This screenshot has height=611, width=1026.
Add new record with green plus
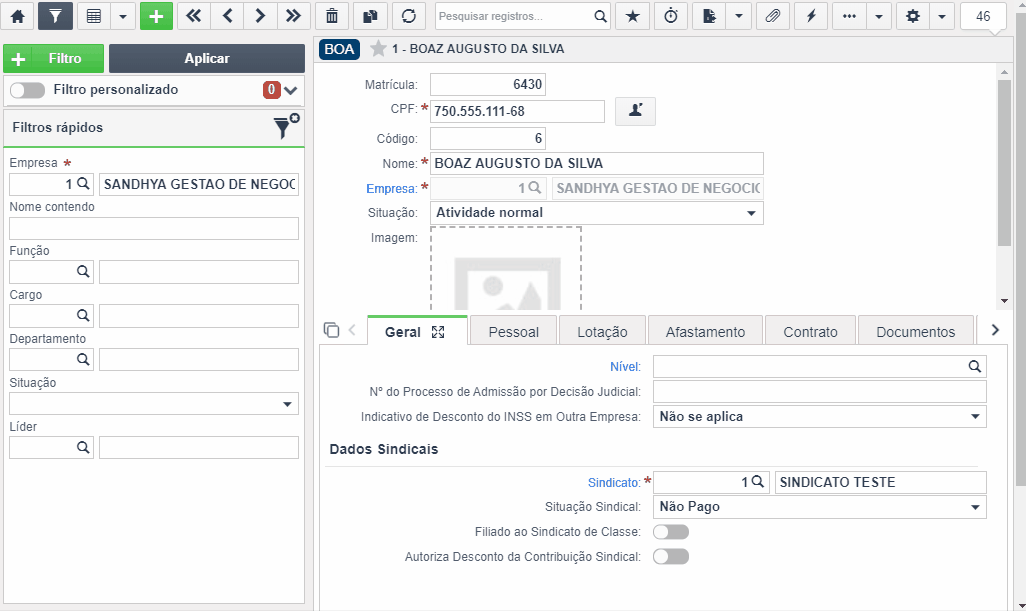click(x=156, y=16)
